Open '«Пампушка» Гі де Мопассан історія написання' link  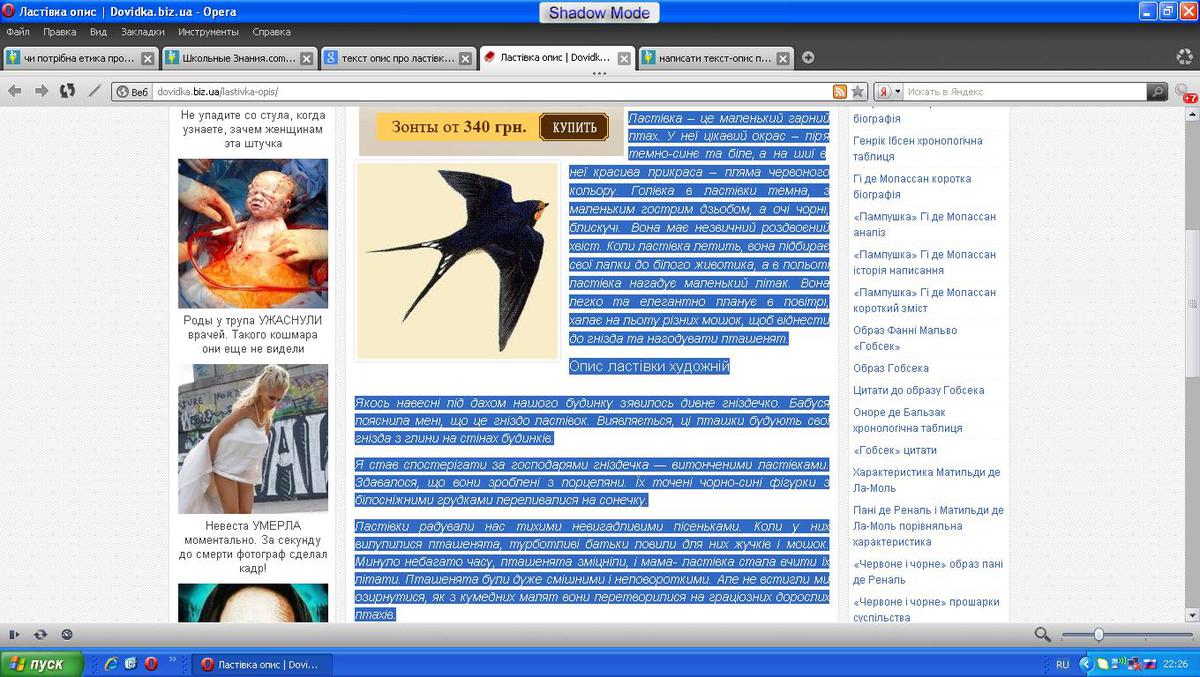pos(924,263)
